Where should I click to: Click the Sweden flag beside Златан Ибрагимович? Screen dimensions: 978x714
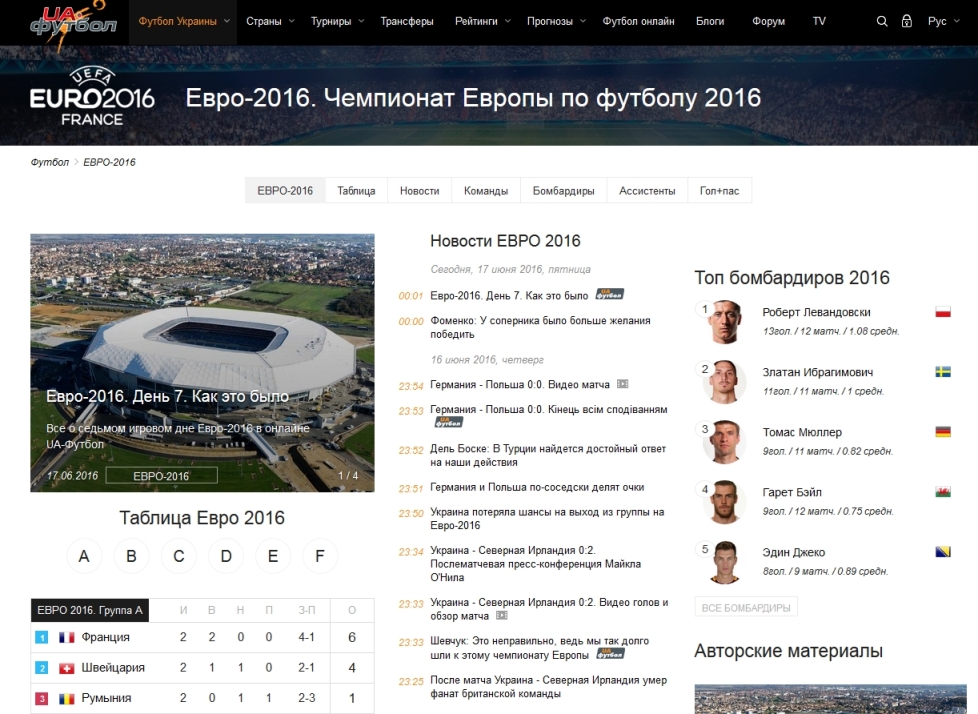click(x=942, y=372)
